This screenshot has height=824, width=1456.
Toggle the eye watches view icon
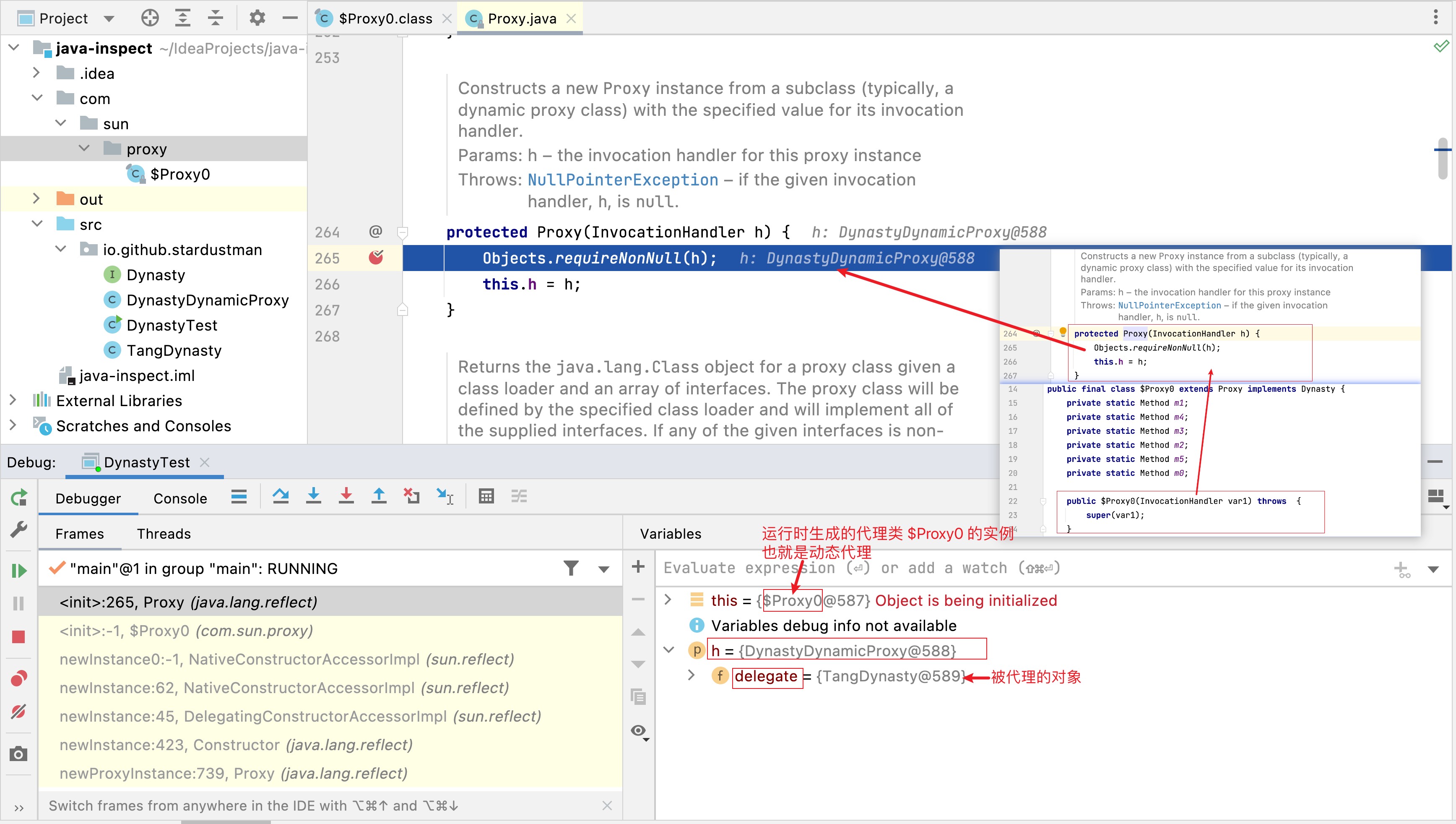pyautogui.click(x=639, y=731)
